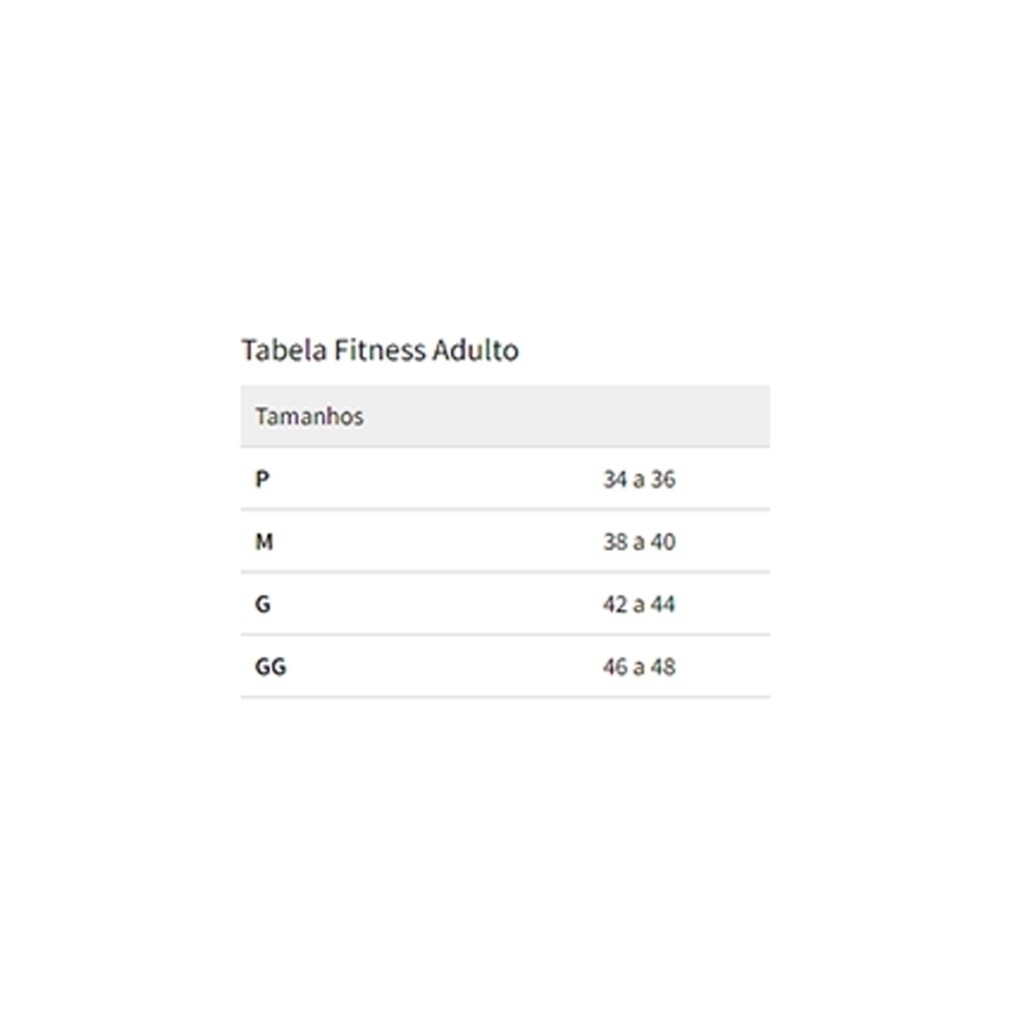Click the number 36 in the P row
Viewport: 1024px width, 1024px height.
(x=663, y=480)
